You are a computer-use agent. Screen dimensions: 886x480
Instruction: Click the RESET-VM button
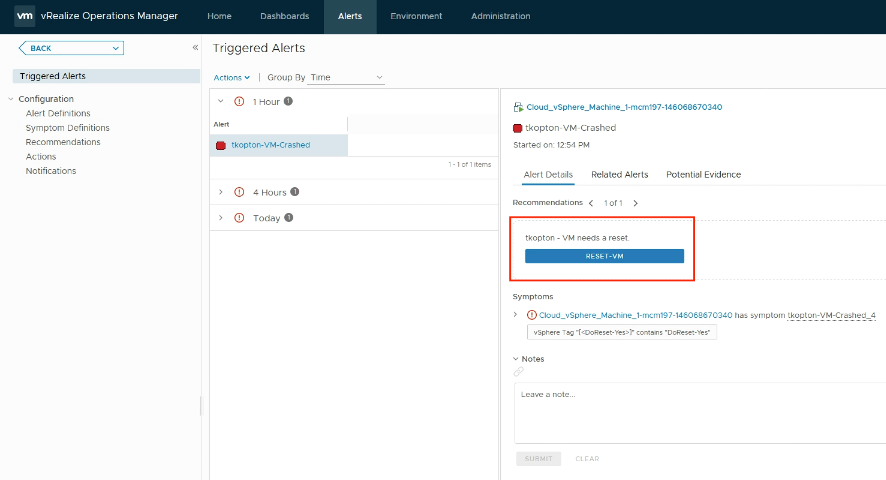tap(604, 256)
